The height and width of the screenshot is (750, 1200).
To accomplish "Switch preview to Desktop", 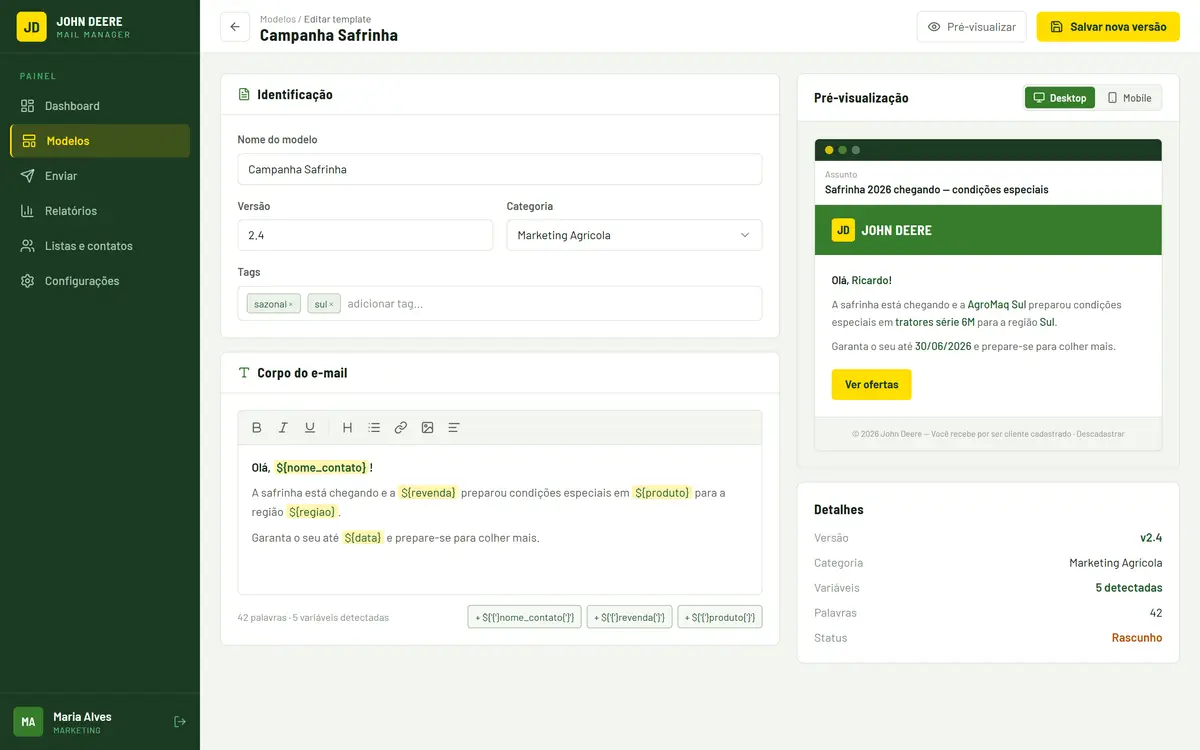I will [x=1060, y=98].
